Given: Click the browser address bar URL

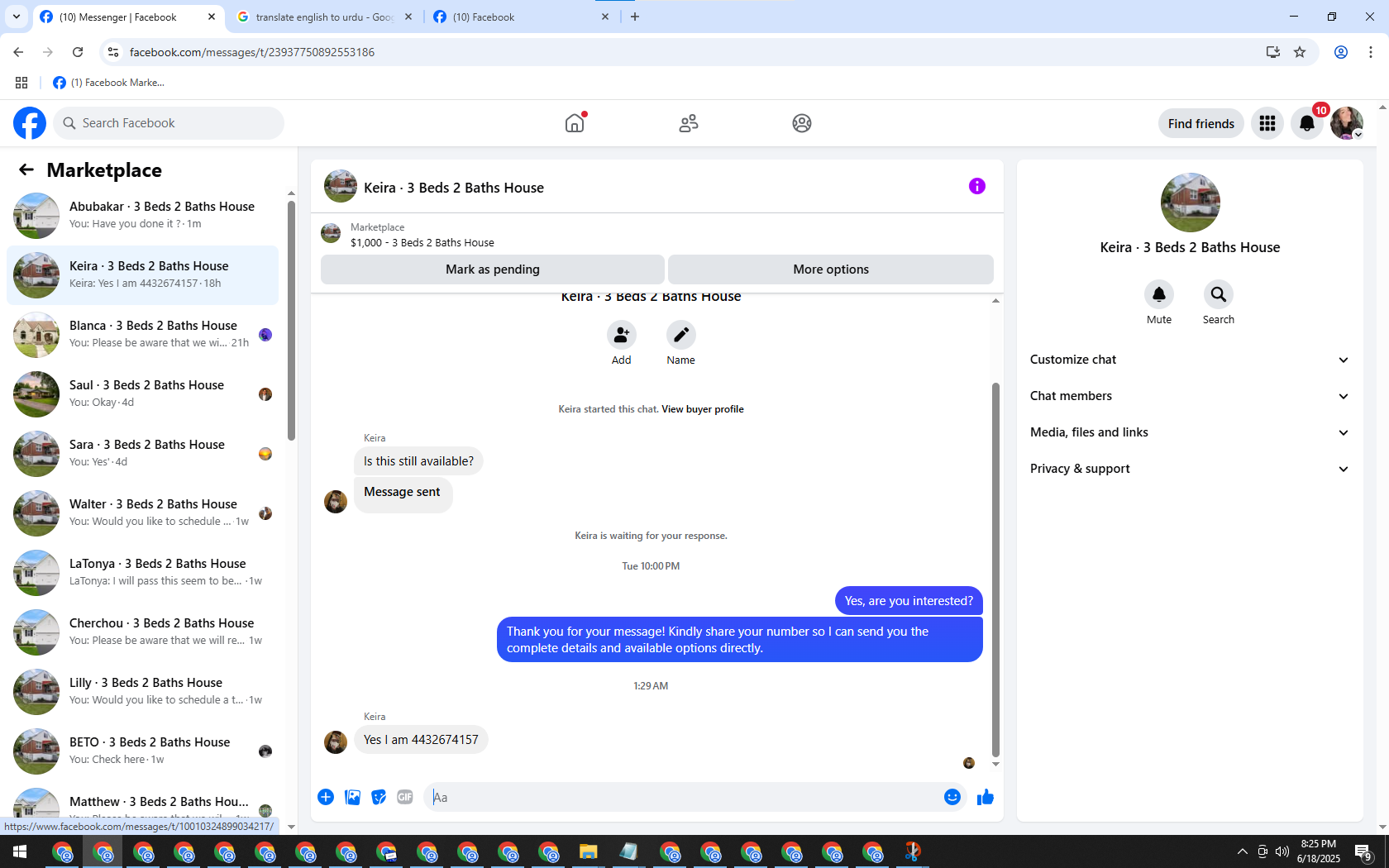Looking at the screenshot, I should coord(252,52).
